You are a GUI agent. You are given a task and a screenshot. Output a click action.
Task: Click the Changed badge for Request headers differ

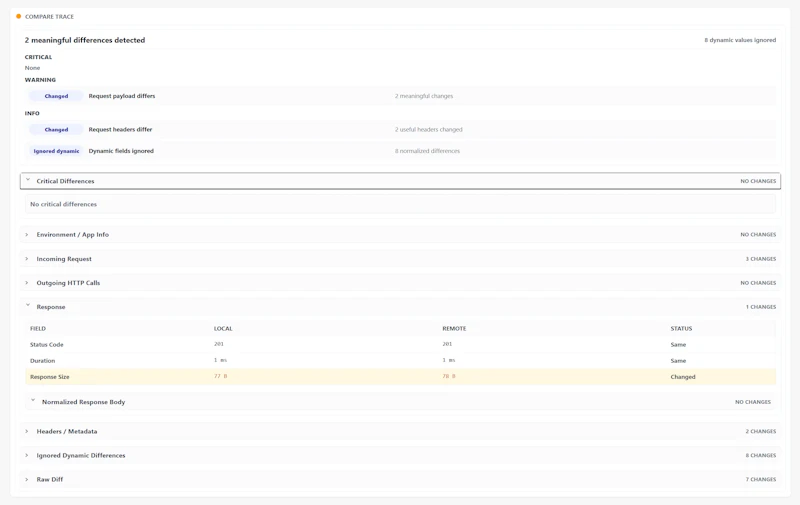[x=56, y=130]
